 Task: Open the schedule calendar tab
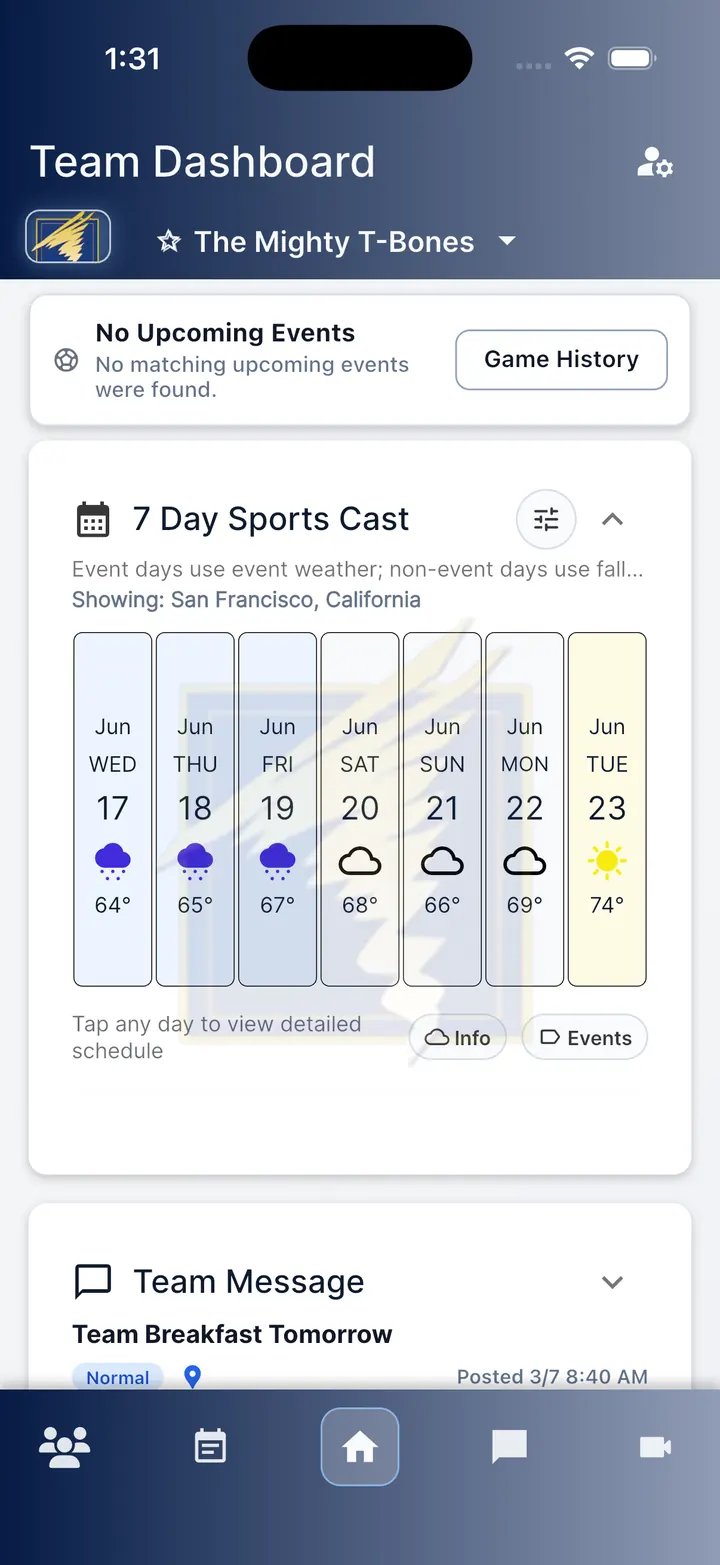click(x=210, y=1447)
